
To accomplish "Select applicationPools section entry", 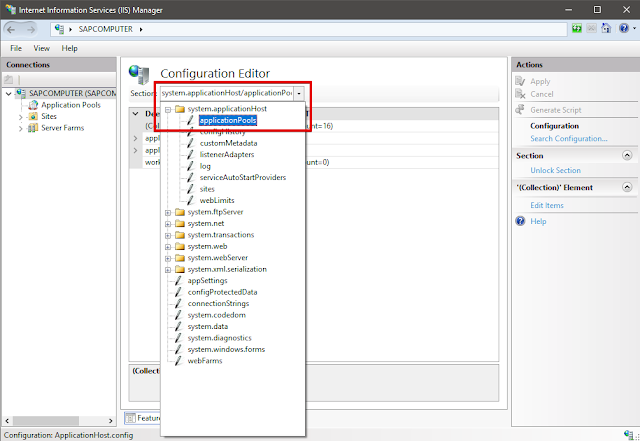I will click(228, 120).
